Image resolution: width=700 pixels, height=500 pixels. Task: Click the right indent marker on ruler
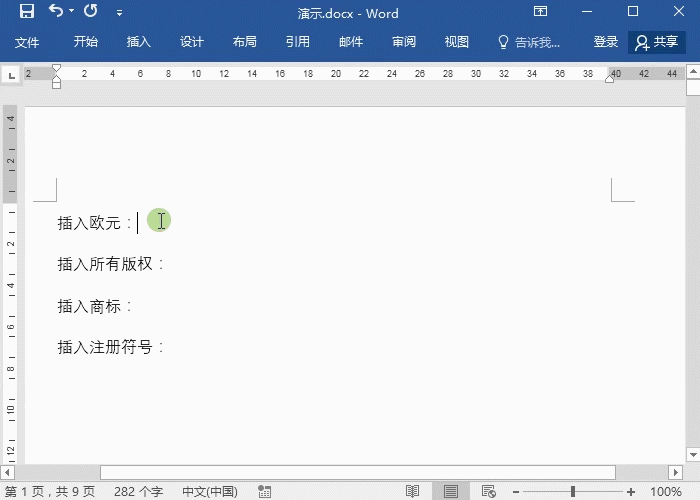(609, 79)
